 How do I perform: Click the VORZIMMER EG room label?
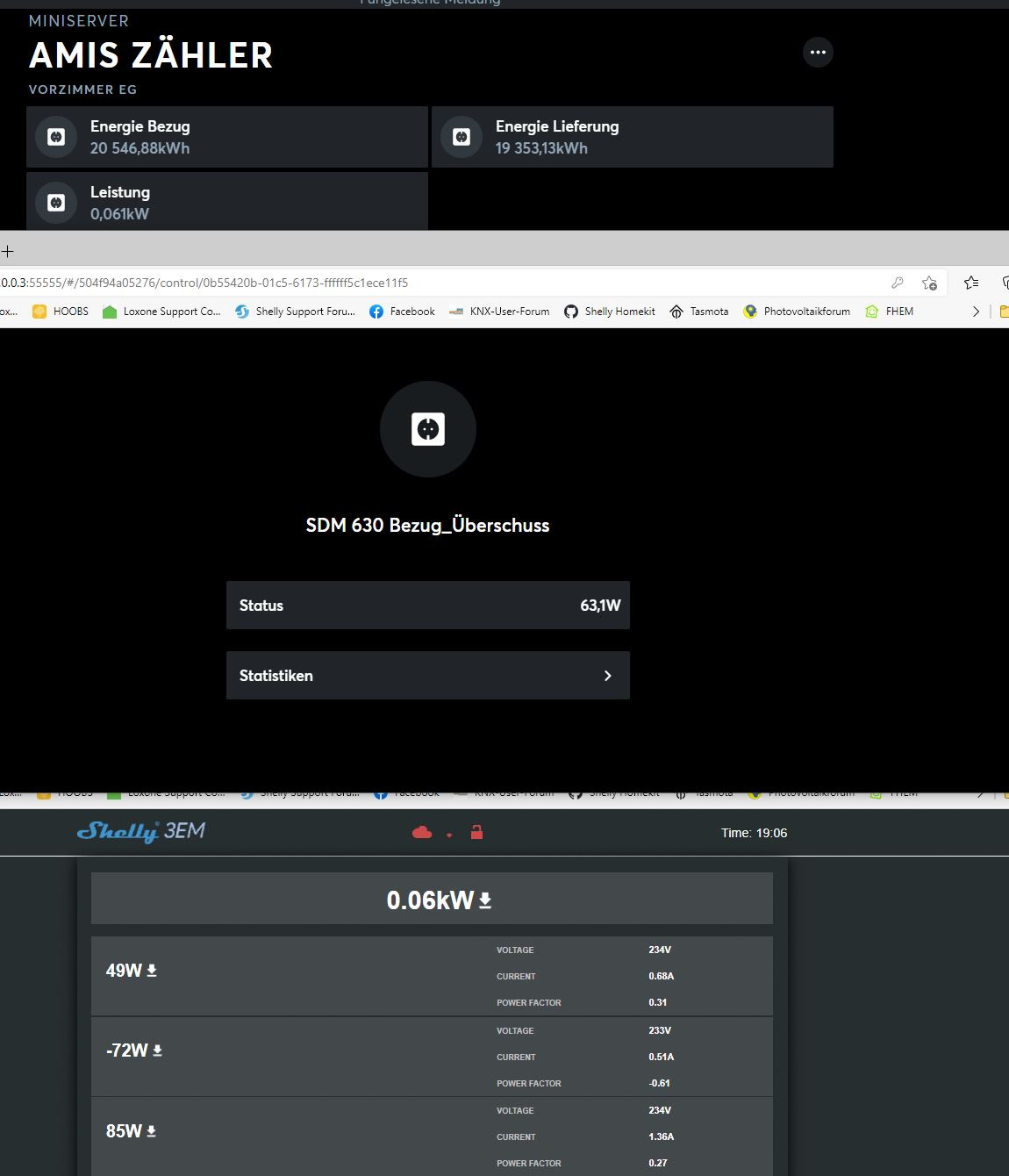tap(82, 90)
